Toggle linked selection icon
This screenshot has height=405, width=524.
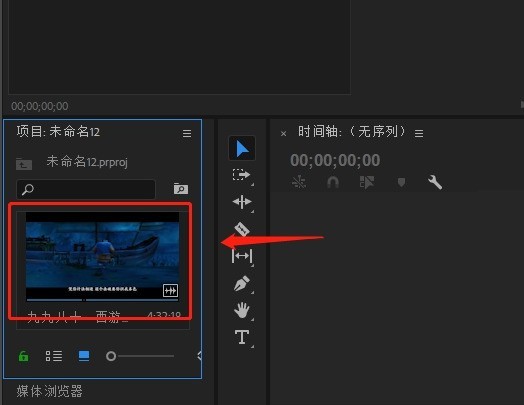pos(367,182)
